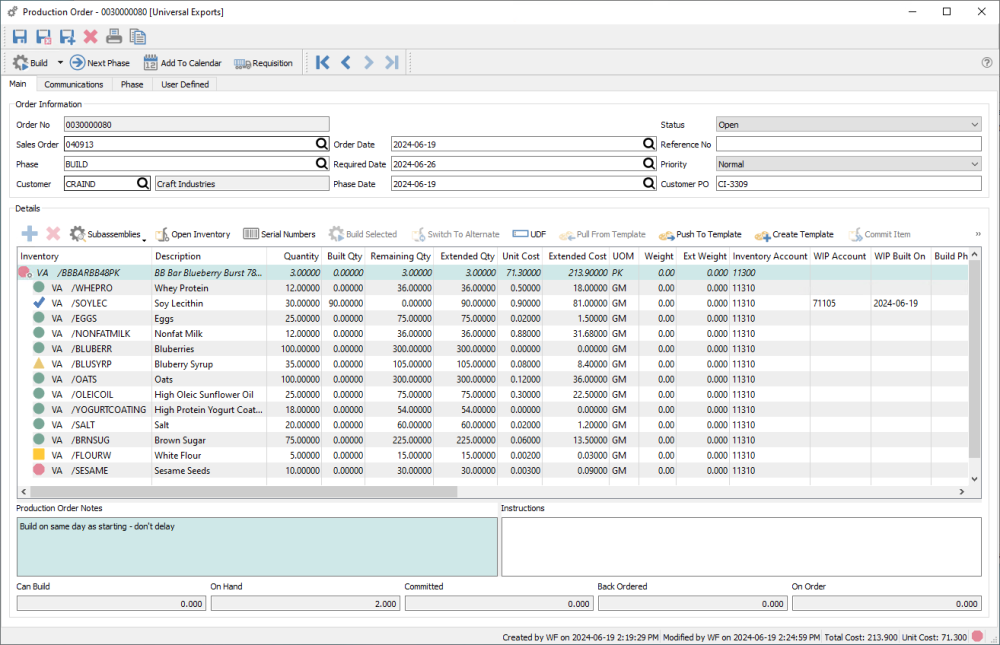The width and height of the screenshot is (1000, 645).
Task: Click the Add To Calendar button
Action: pyautogui.click(x=183, y=63)
